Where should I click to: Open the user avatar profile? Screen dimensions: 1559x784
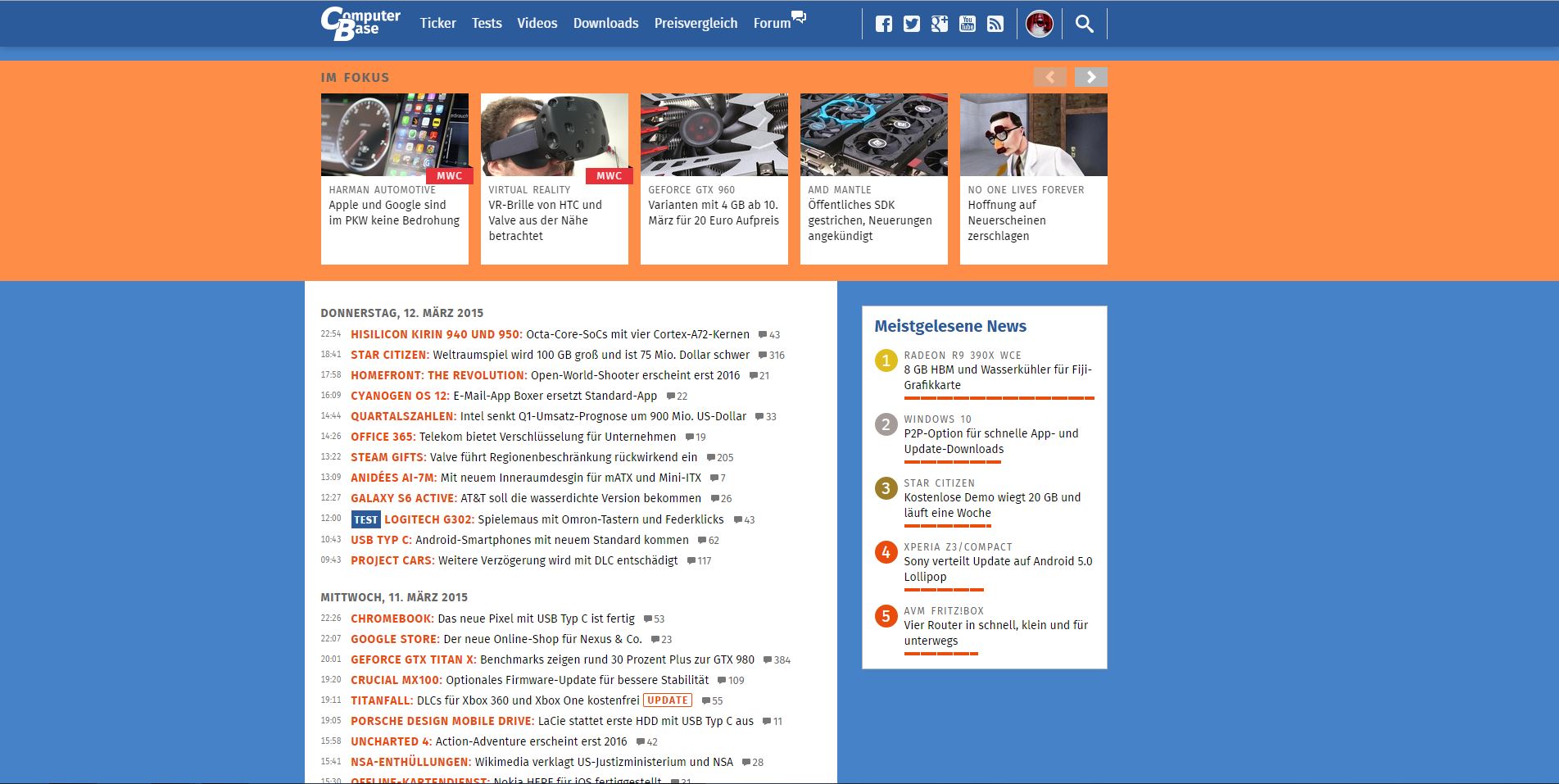tap(1039, 24)
